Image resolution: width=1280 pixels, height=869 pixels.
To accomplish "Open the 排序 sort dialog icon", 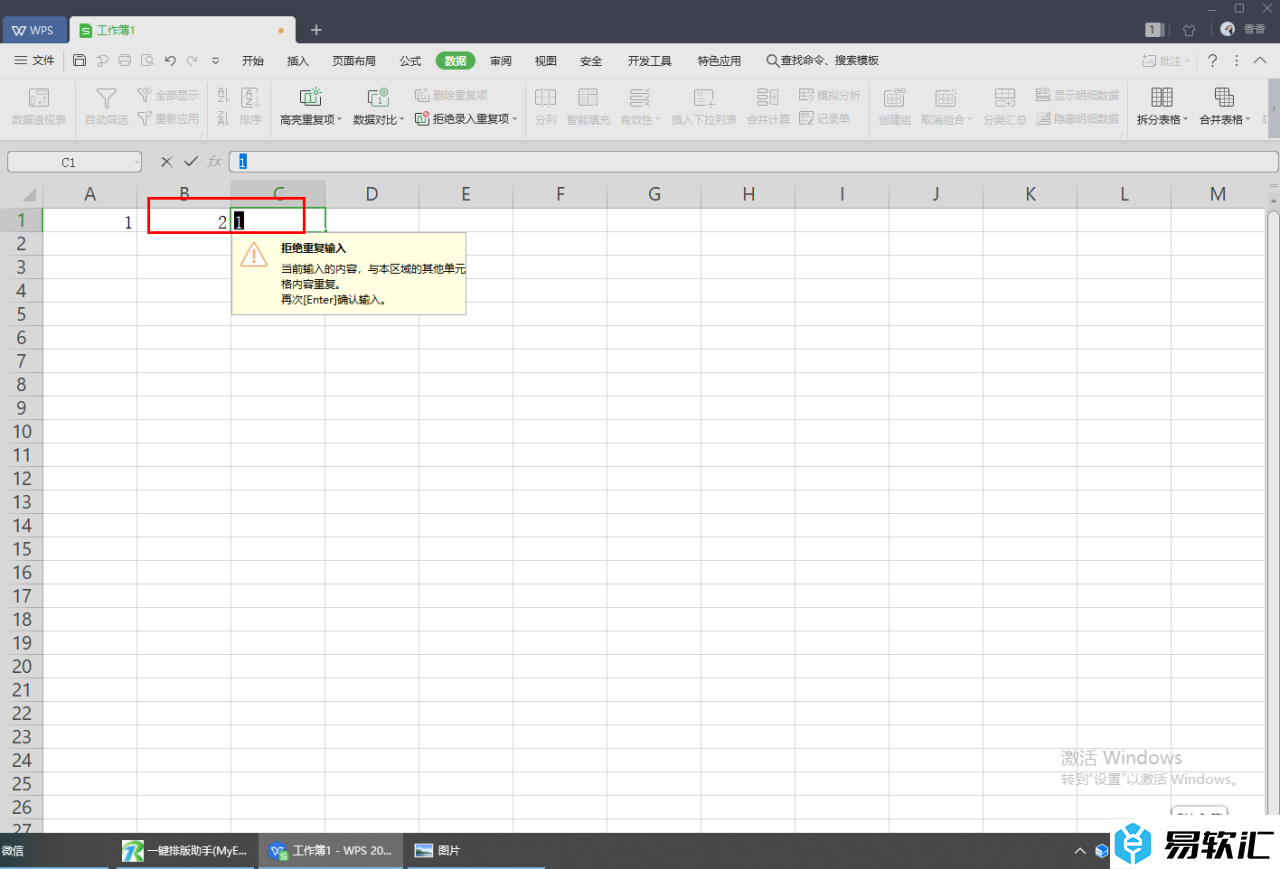I will coord(250,98).
